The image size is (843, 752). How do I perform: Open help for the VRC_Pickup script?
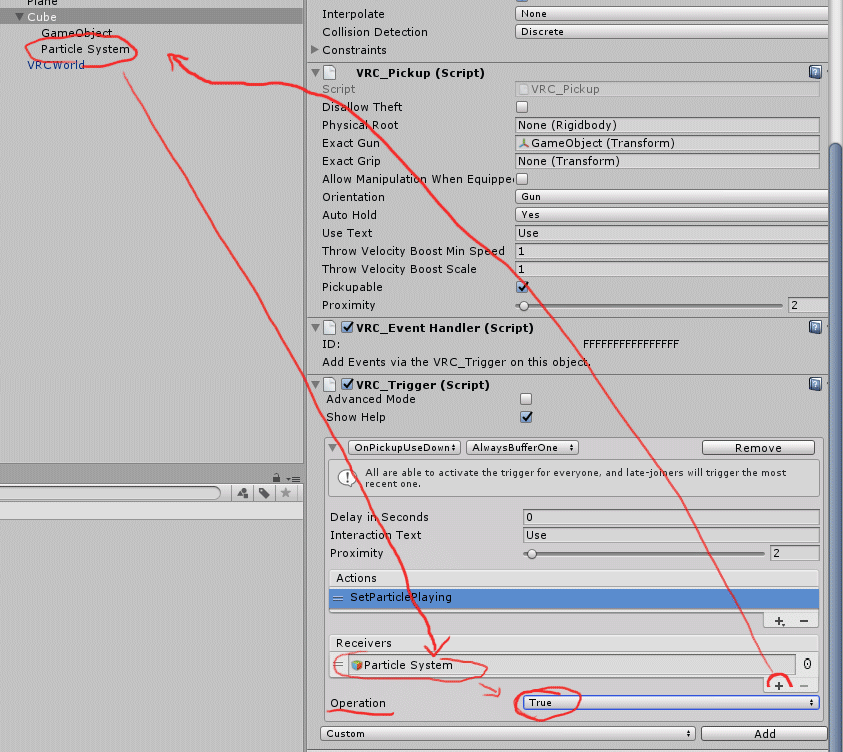click(x=815, y=72)
